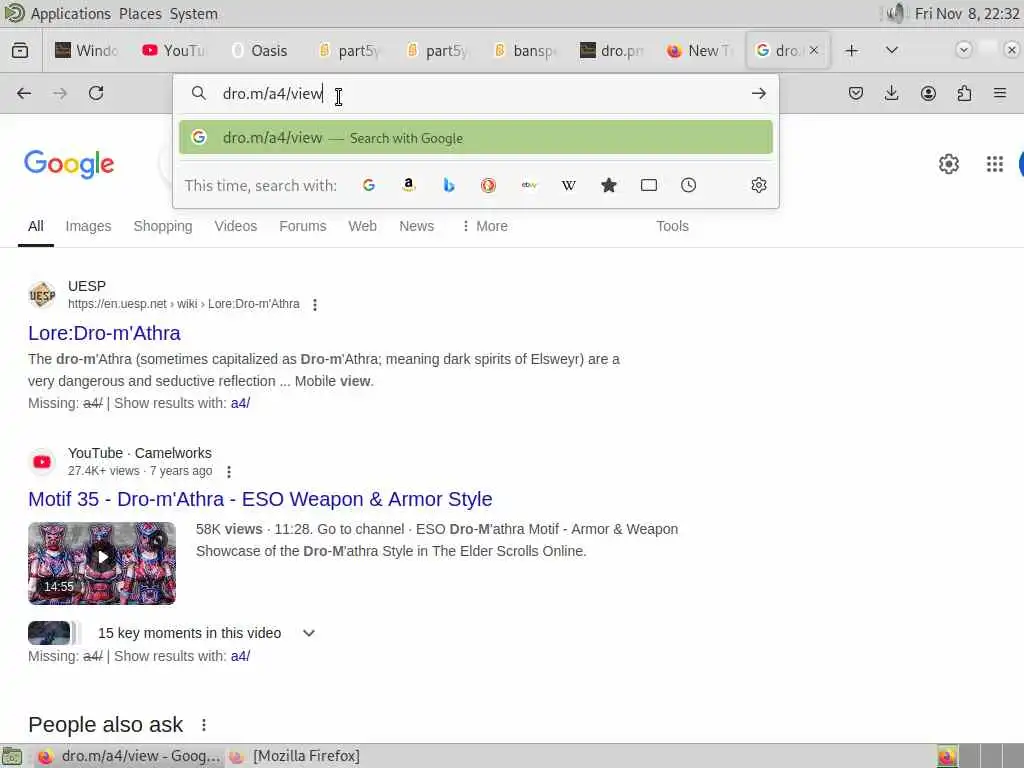The width and height of the screenshot is (1024, 768).
Task: Click a4/ link under UESP result
Action: click(x=240, y=403)
